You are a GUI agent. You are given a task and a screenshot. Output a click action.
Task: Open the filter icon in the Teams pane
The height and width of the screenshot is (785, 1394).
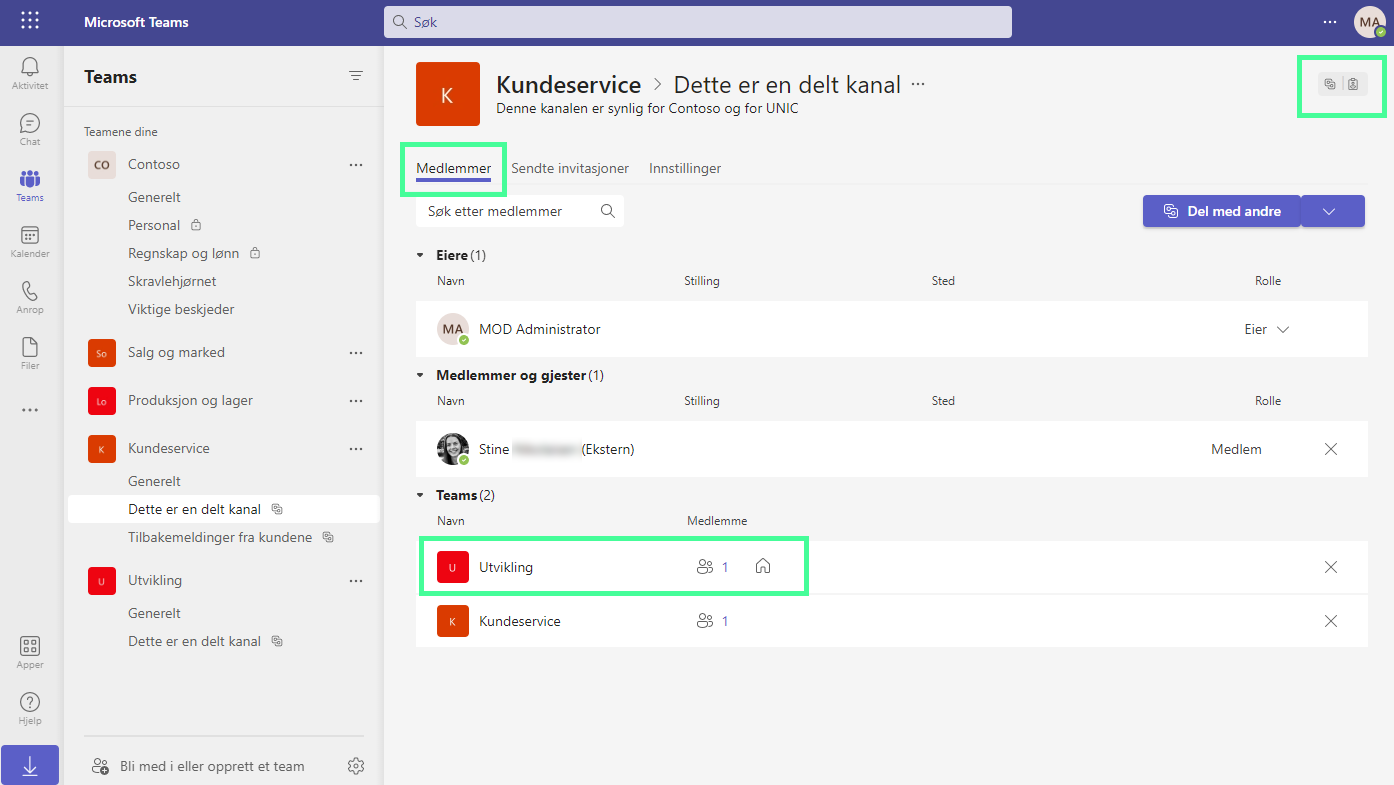[x=356, y=75]
